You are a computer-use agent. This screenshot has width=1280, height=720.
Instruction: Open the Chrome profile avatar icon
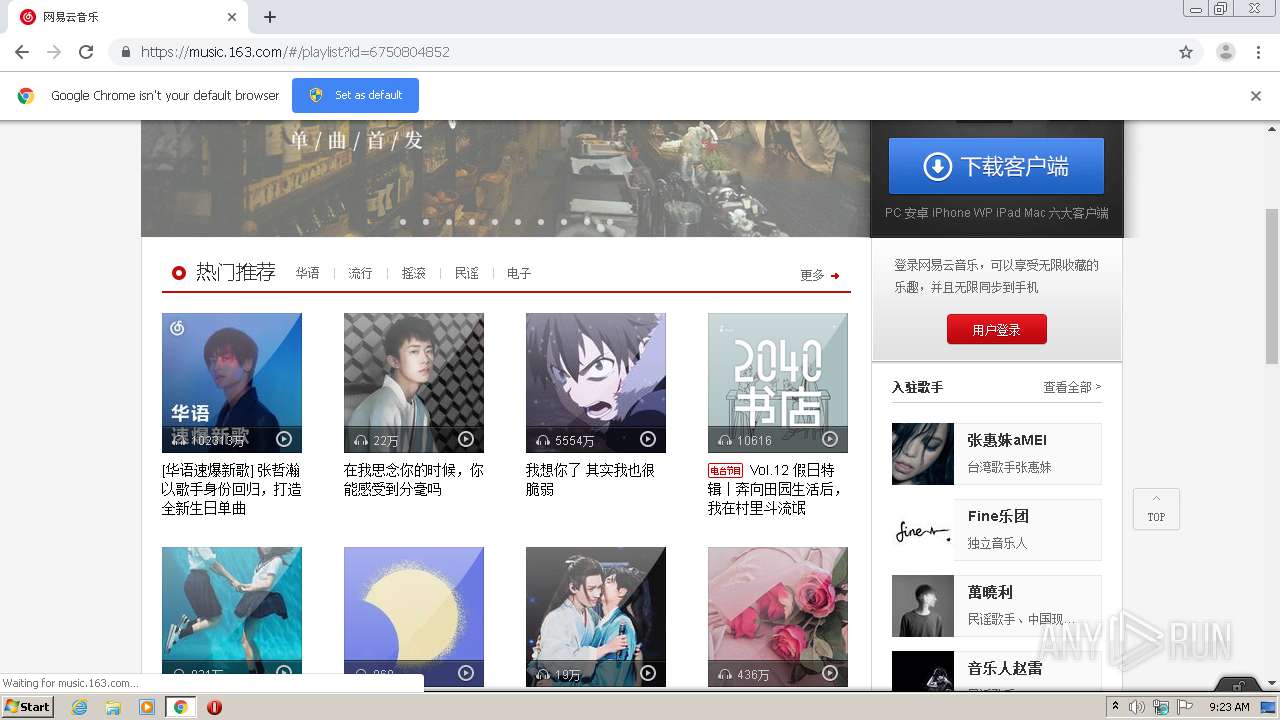point(1226,52)
